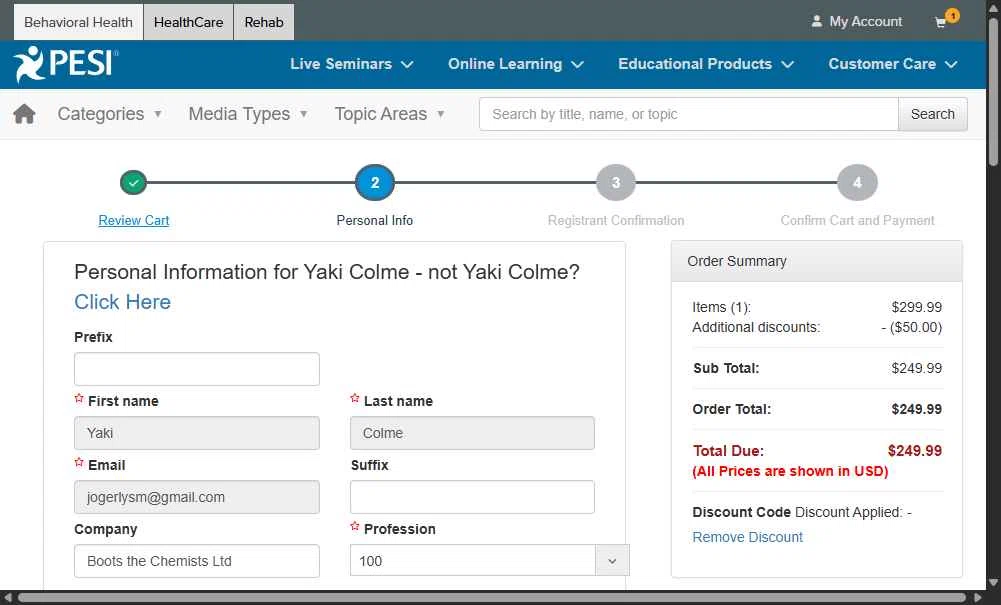
Task: Click the Last name field
Action: [x=472, y=433]
